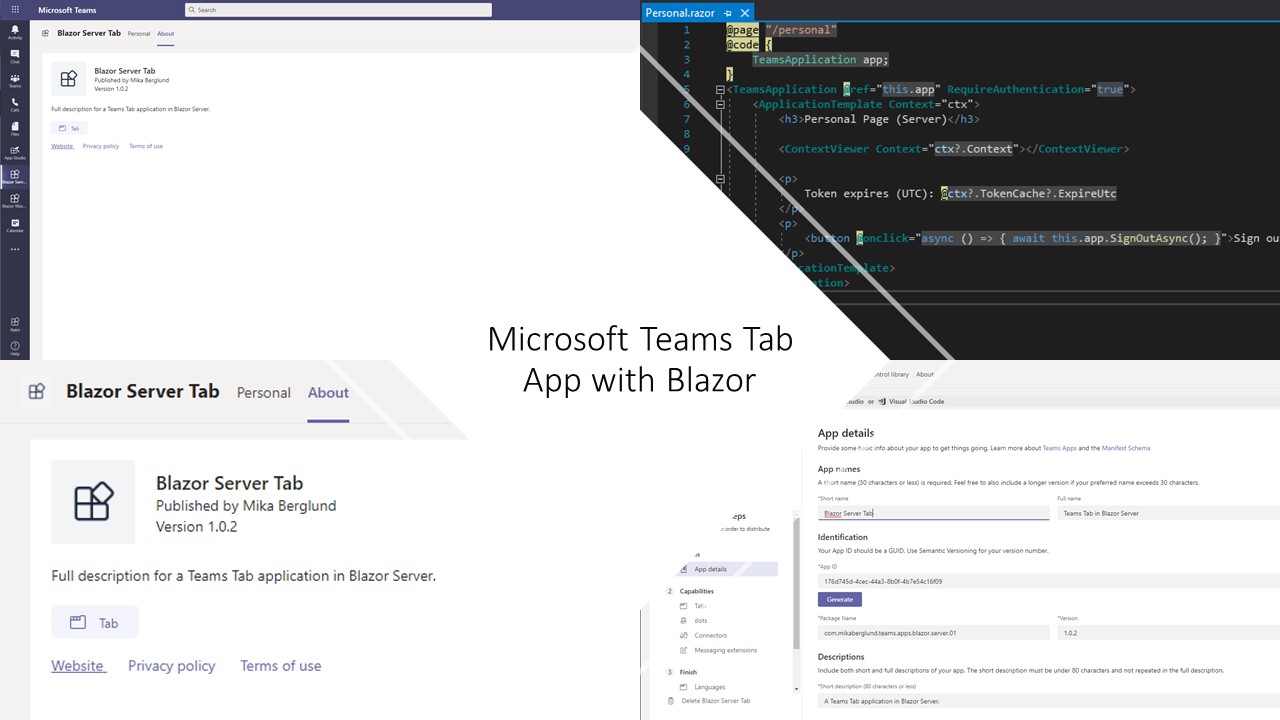Click the App ID GUID field
Screen dimensions: 1280x720
point(1049,581)
